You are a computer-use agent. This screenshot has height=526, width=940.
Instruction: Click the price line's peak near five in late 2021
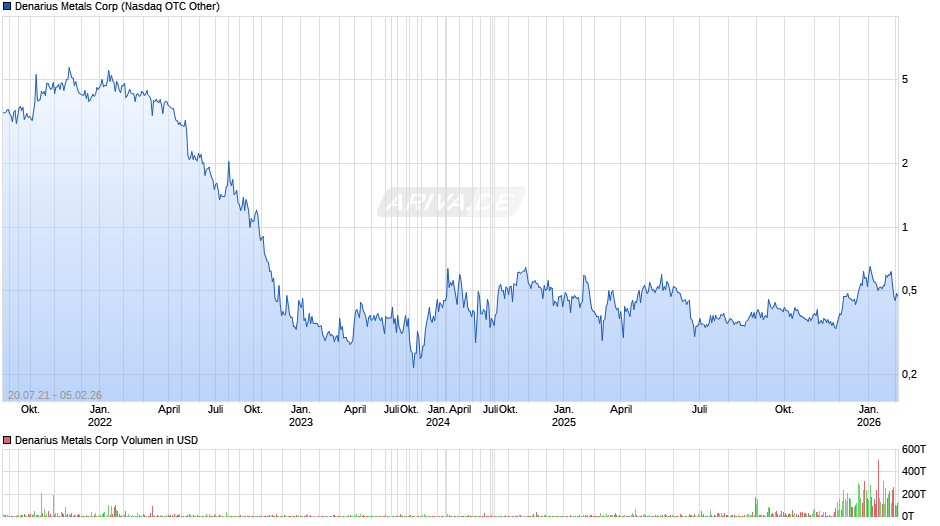pyautogui.click(x=69, y=69)
